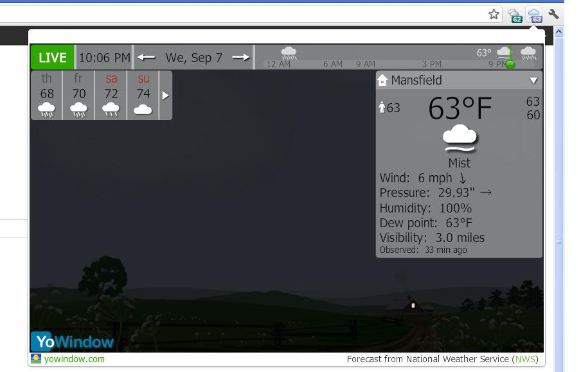This screenshot has height=372, width=578.
Task: Open the yowindow.com link
Action: (x=74, y=359)
